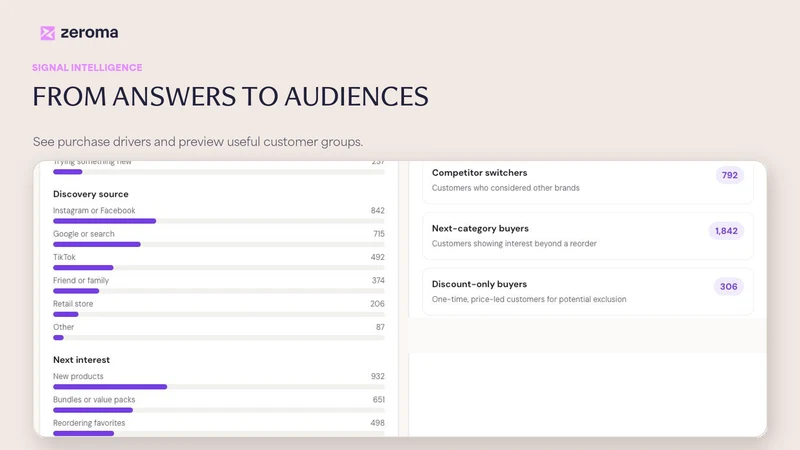Click the Discovery source section heading

[x=91, y=194]
